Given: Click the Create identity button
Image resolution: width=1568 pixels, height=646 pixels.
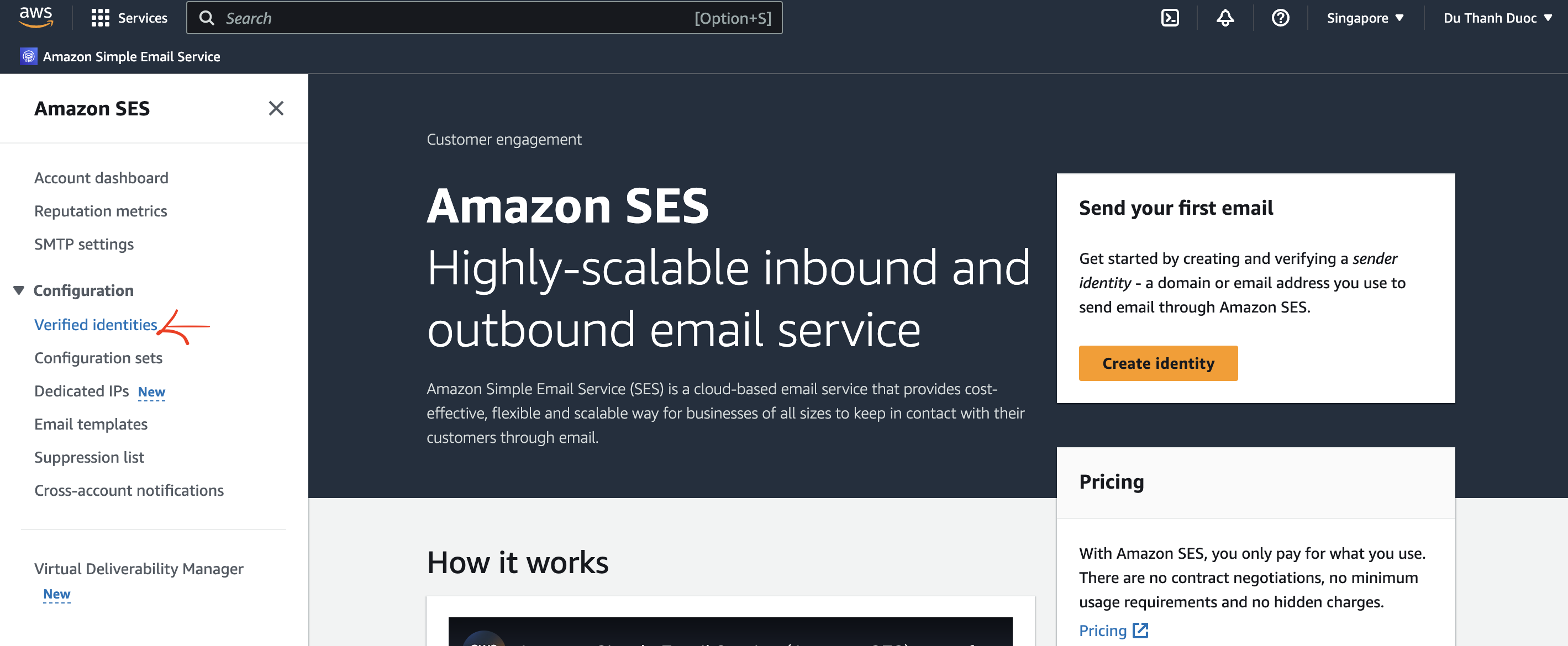Looking at the screenshot, I should [1157, 363].
